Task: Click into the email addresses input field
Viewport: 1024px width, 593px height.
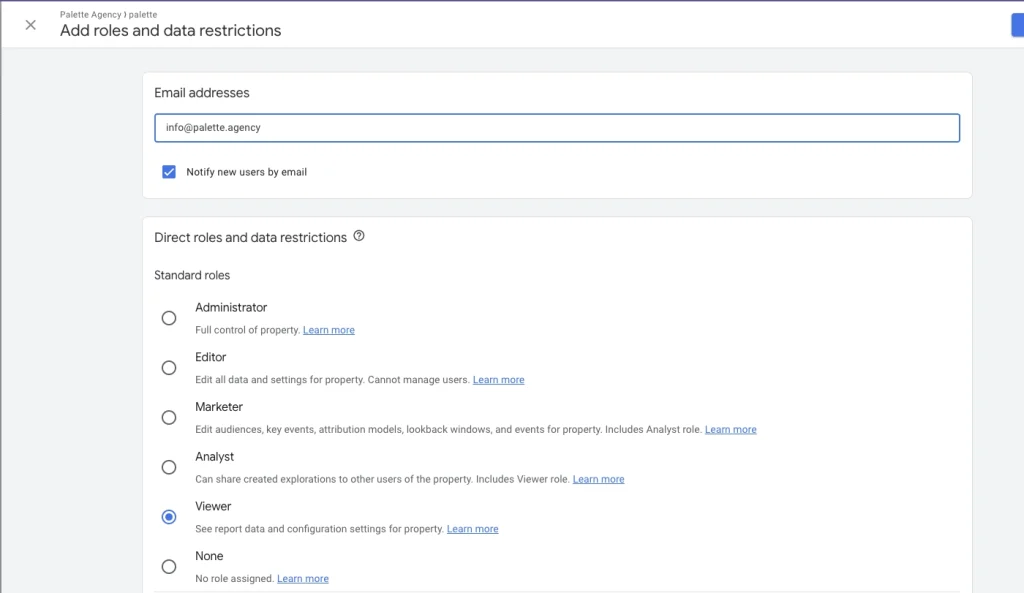Action: point(557,127)
